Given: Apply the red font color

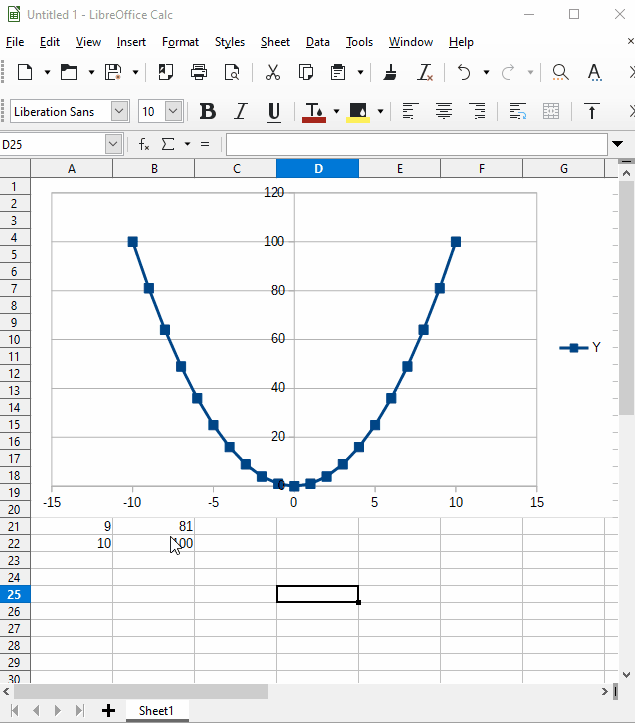Looking at the screenshot, I should click(x=314, y=112).
